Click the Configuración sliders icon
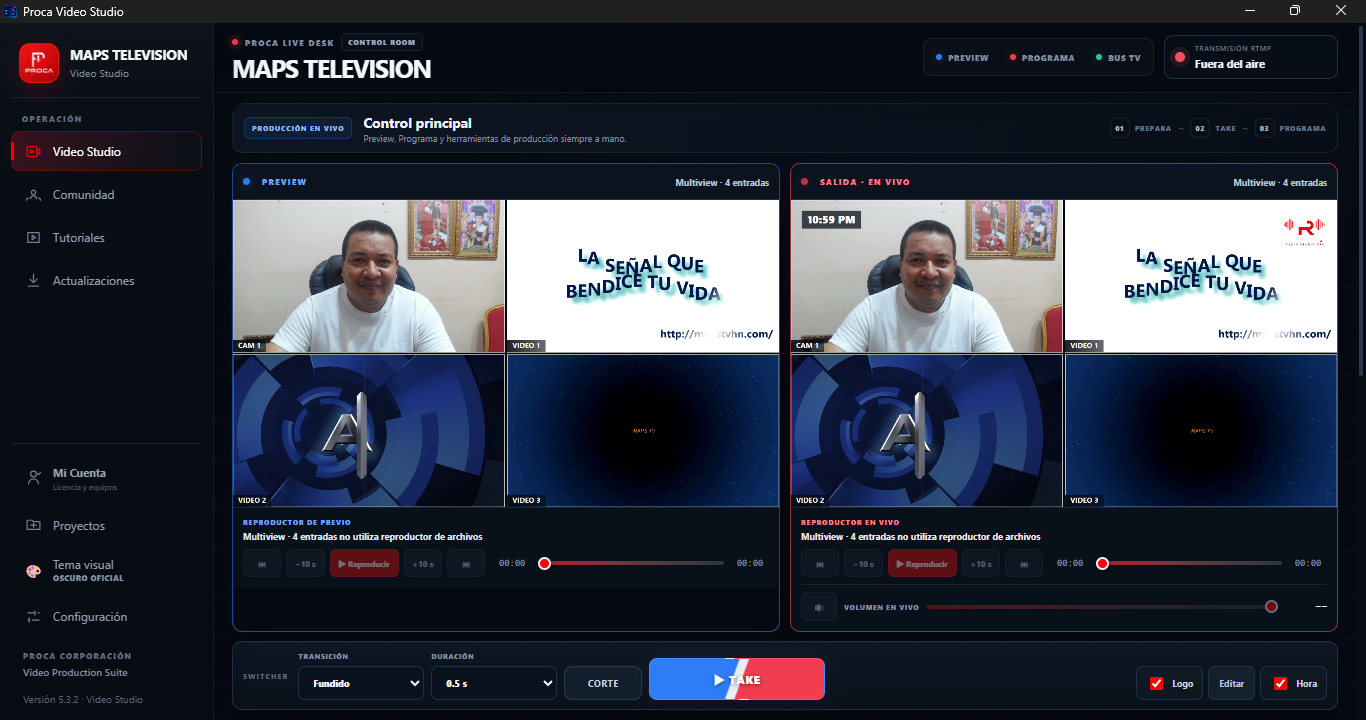 (33, 617)
